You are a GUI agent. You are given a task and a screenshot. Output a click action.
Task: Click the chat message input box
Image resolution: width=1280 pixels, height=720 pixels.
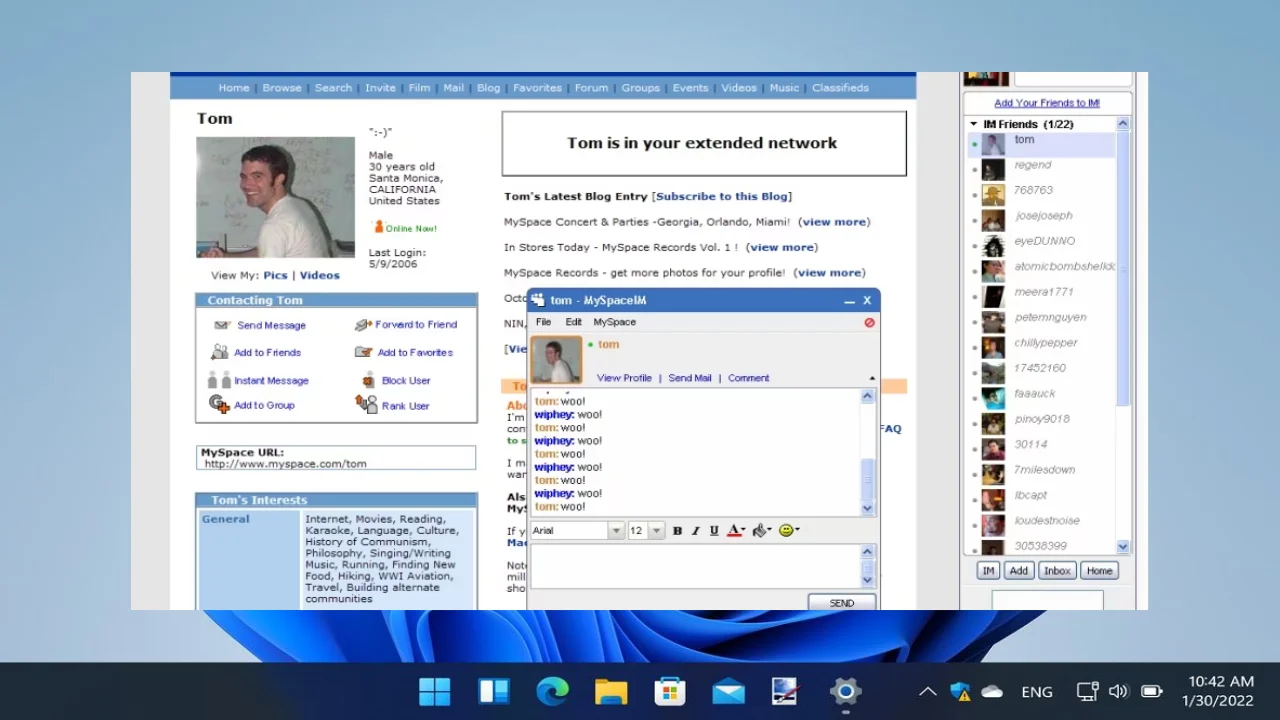pyautogui.click(x=695, y=566)
